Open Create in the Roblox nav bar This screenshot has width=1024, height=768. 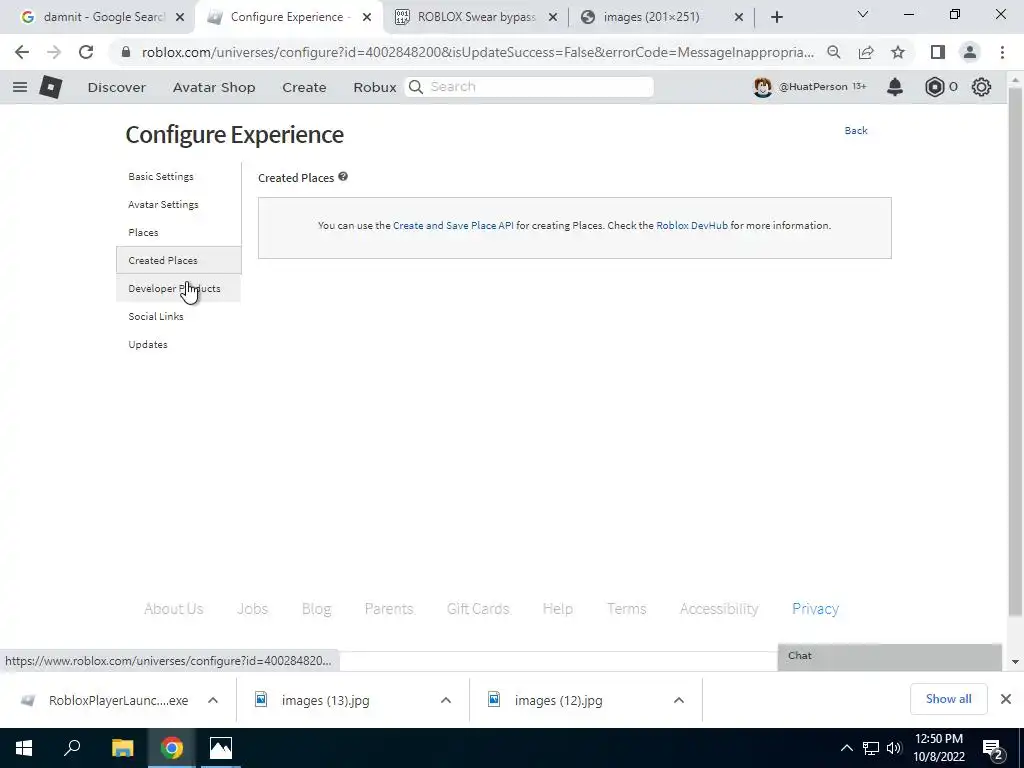304,87
